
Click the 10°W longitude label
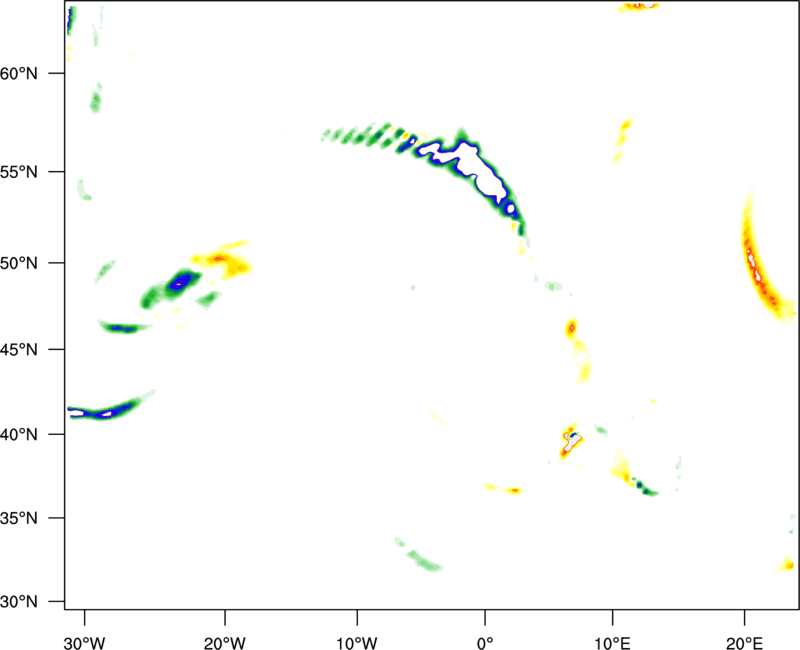coord(357,643)
